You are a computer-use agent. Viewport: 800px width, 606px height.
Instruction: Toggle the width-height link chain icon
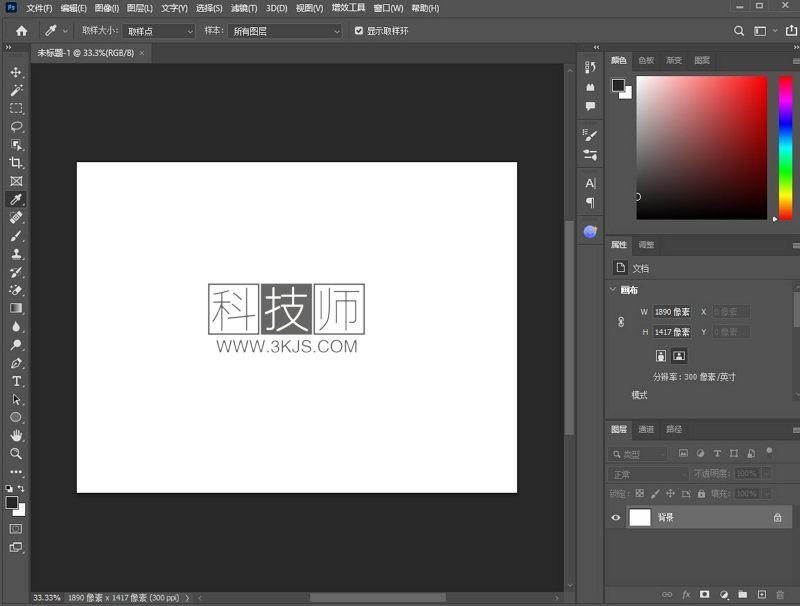pyautogui.click(x=621, y=322)
